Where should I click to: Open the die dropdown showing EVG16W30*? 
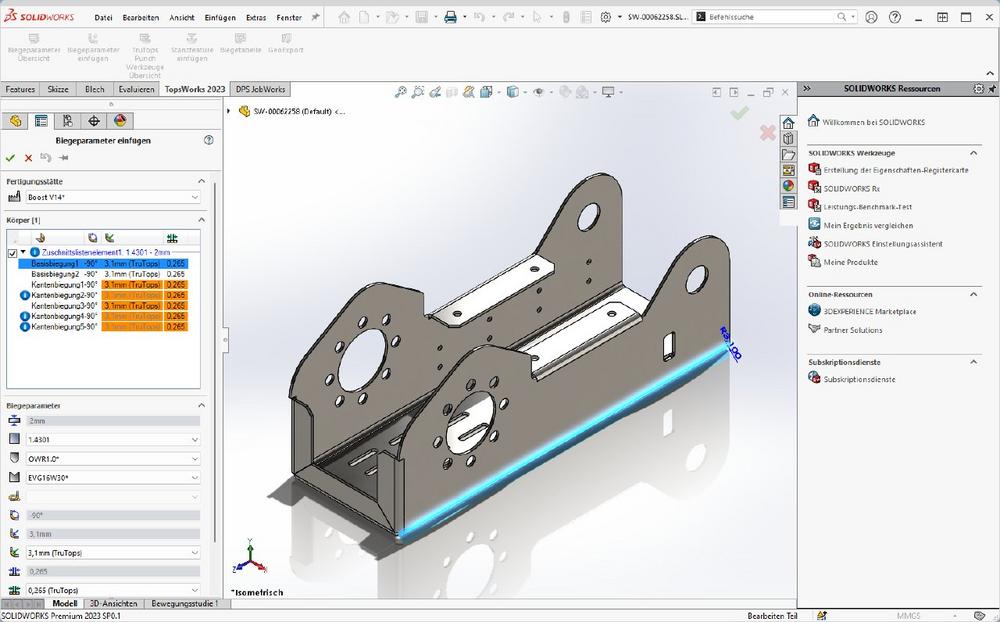pos(113,477)
